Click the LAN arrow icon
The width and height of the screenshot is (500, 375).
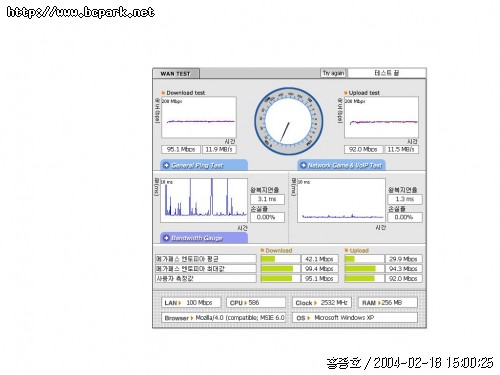point(180,303)
